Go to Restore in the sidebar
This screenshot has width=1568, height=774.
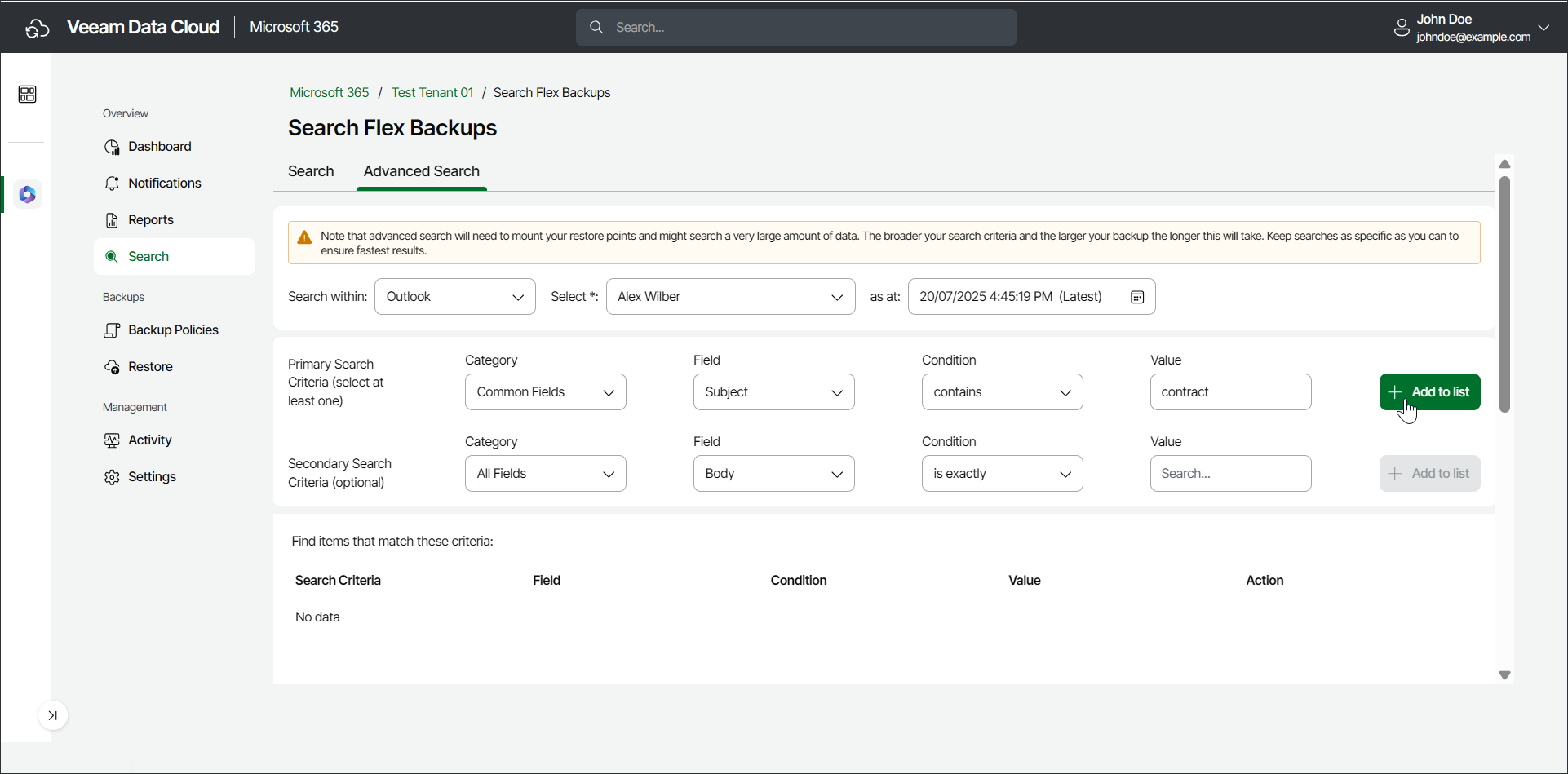(x=175, y=367)
